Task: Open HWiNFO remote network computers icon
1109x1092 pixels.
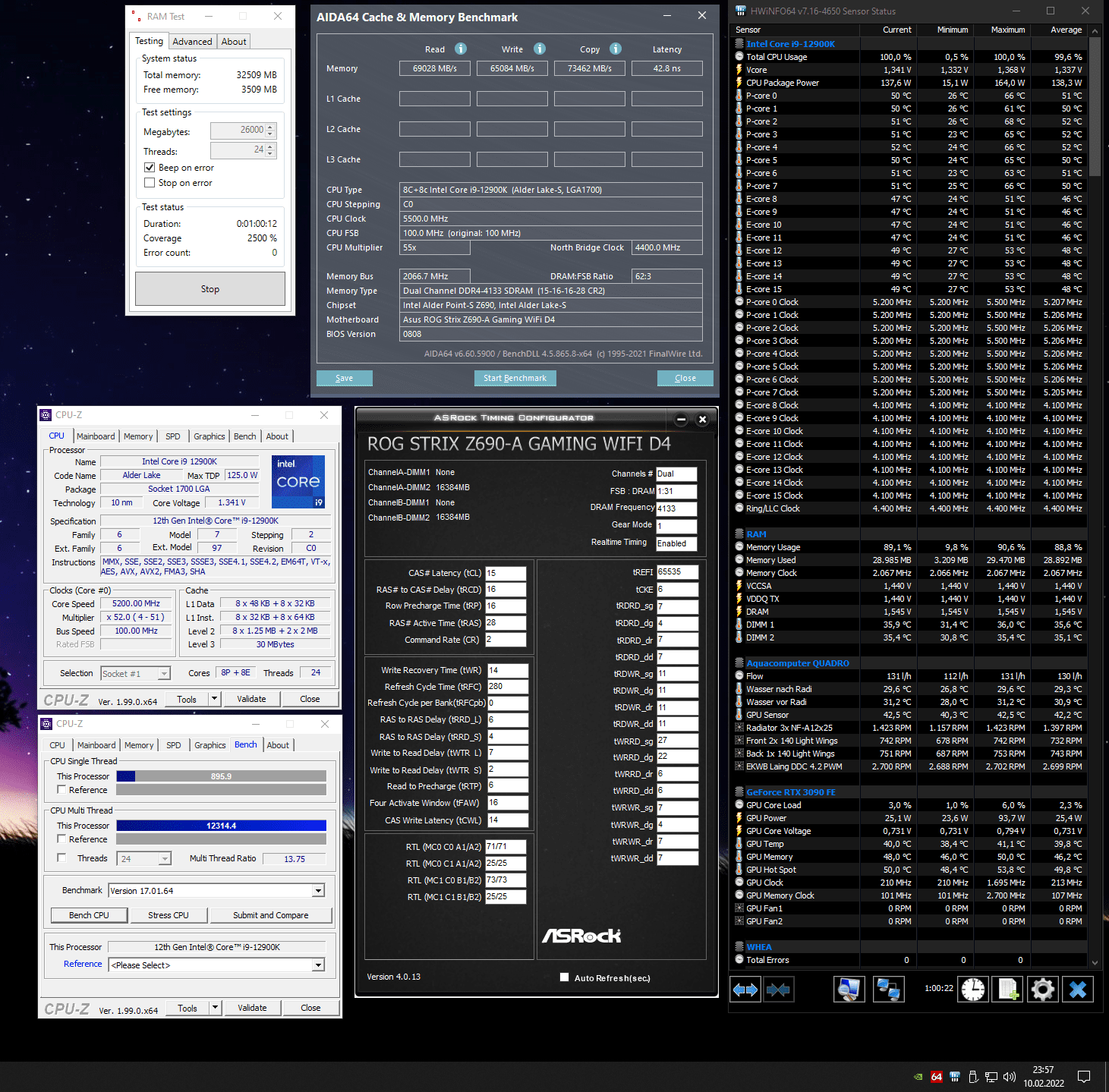Action: (888, 989)
